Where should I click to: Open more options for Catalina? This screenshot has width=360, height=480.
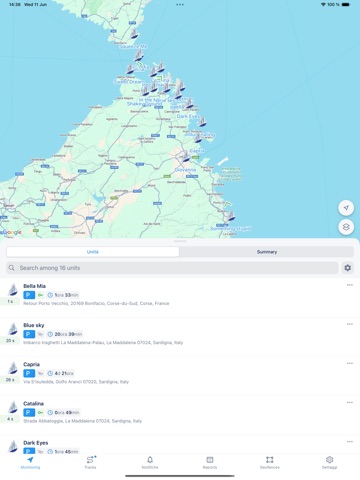350,402
